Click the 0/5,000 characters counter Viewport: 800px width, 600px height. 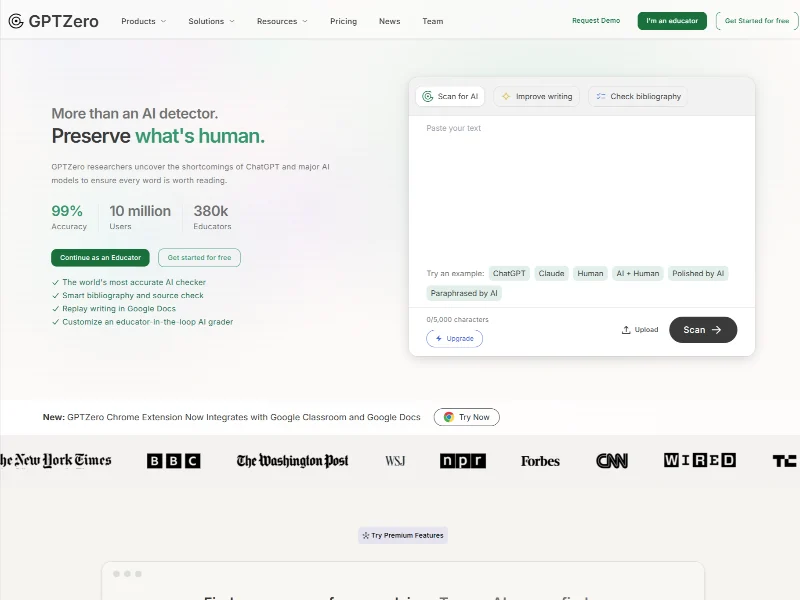(x=457, y=319)
